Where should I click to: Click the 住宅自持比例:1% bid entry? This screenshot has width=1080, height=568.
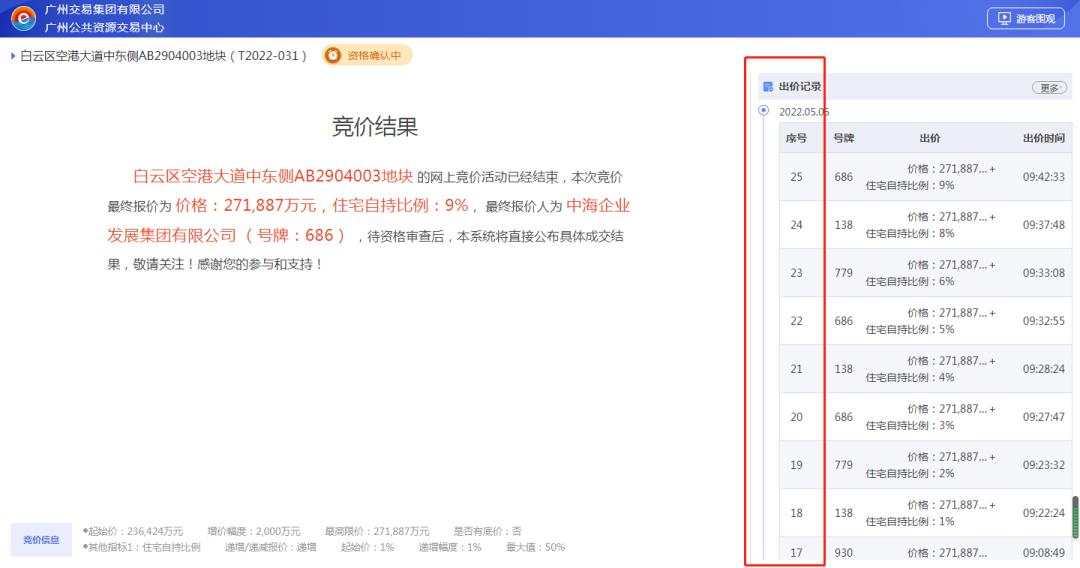tap(910, 522)
